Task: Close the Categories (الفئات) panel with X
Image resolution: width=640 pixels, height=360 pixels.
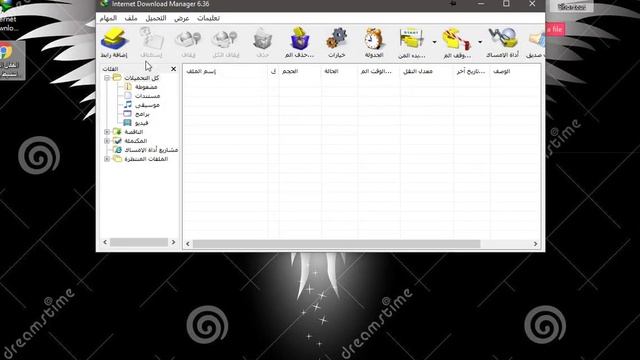Action: 173,69
